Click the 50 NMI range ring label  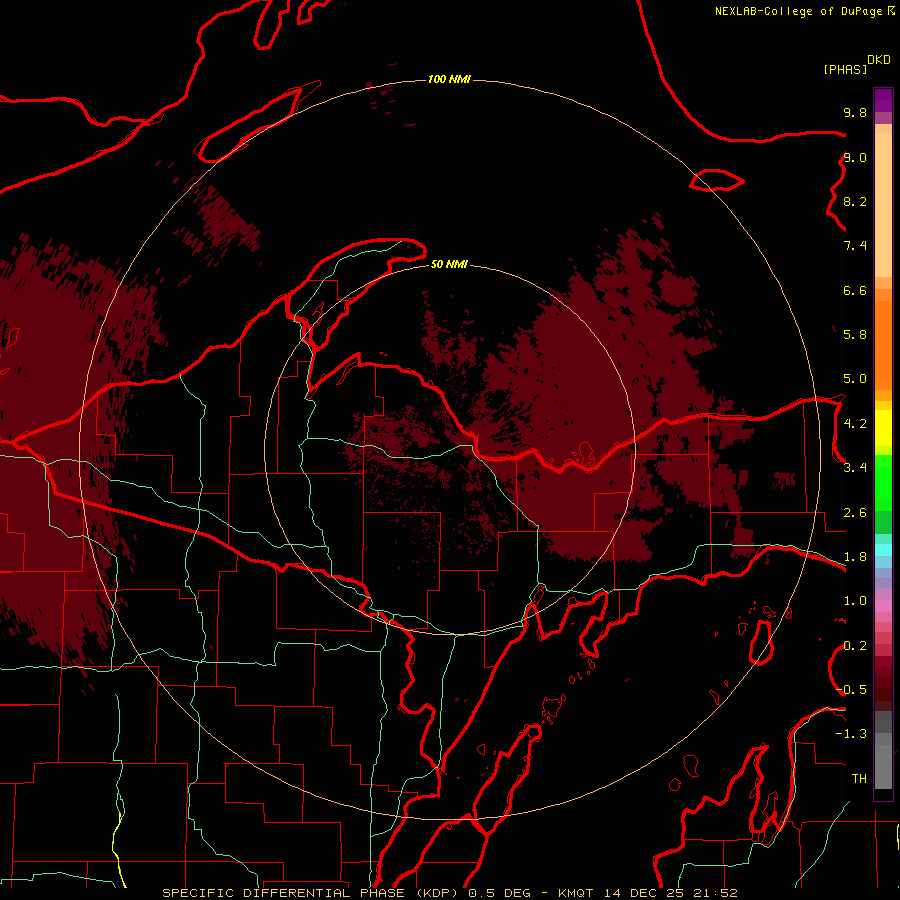click(x=449, y=264)
